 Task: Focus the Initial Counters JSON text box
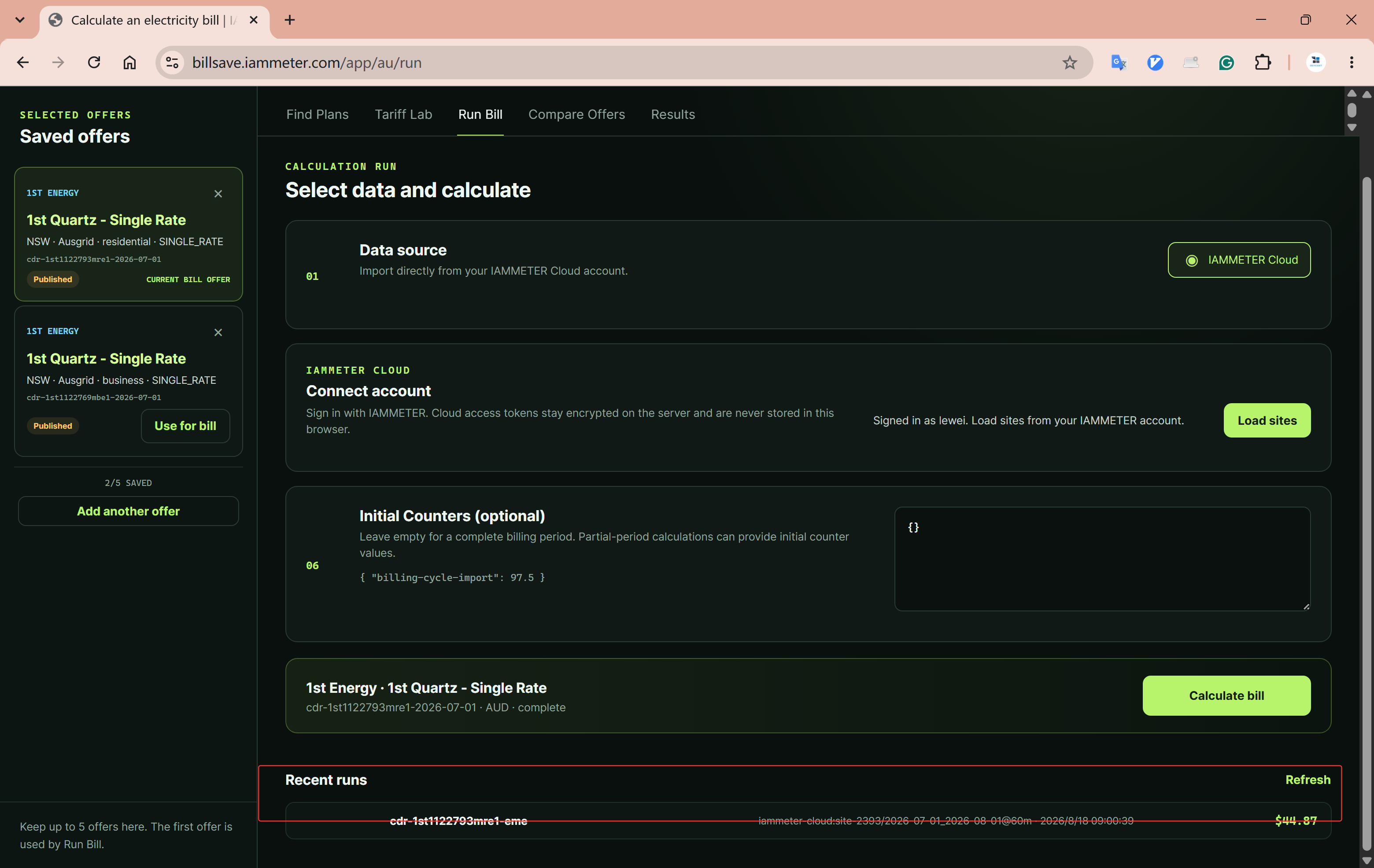pos(1102,559)
